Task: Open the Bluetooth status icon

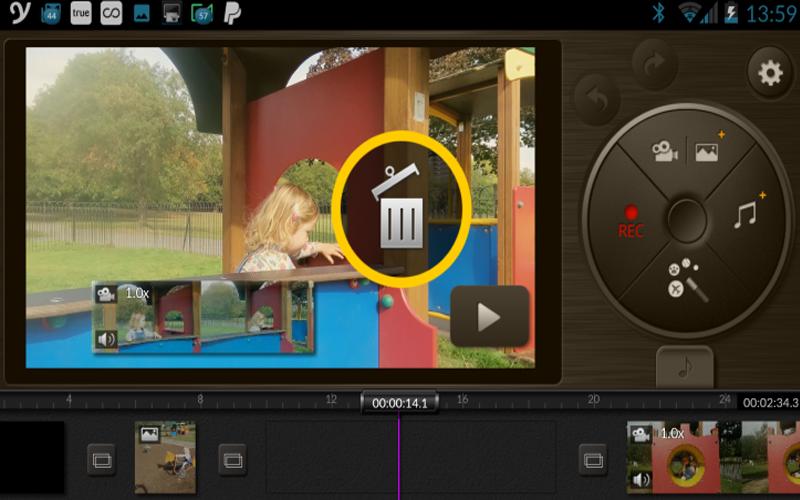Action: click(658, 13)
